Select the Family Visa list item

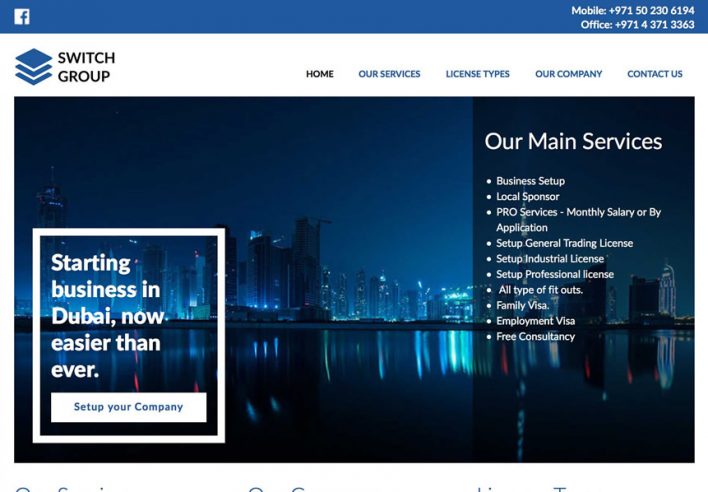[x=522, y=306]
